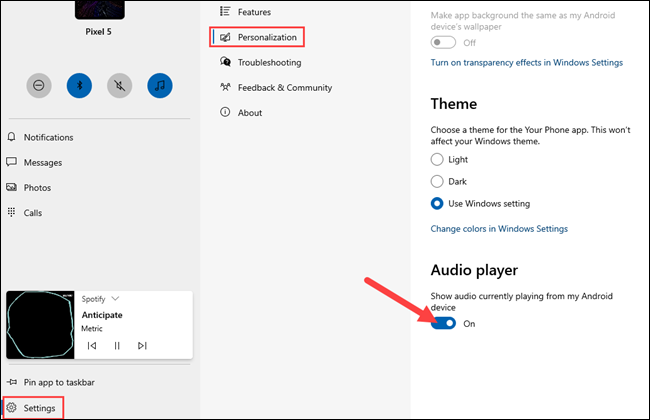
Task: Click the album art thumbnail
Action: [x=40, y=326]
